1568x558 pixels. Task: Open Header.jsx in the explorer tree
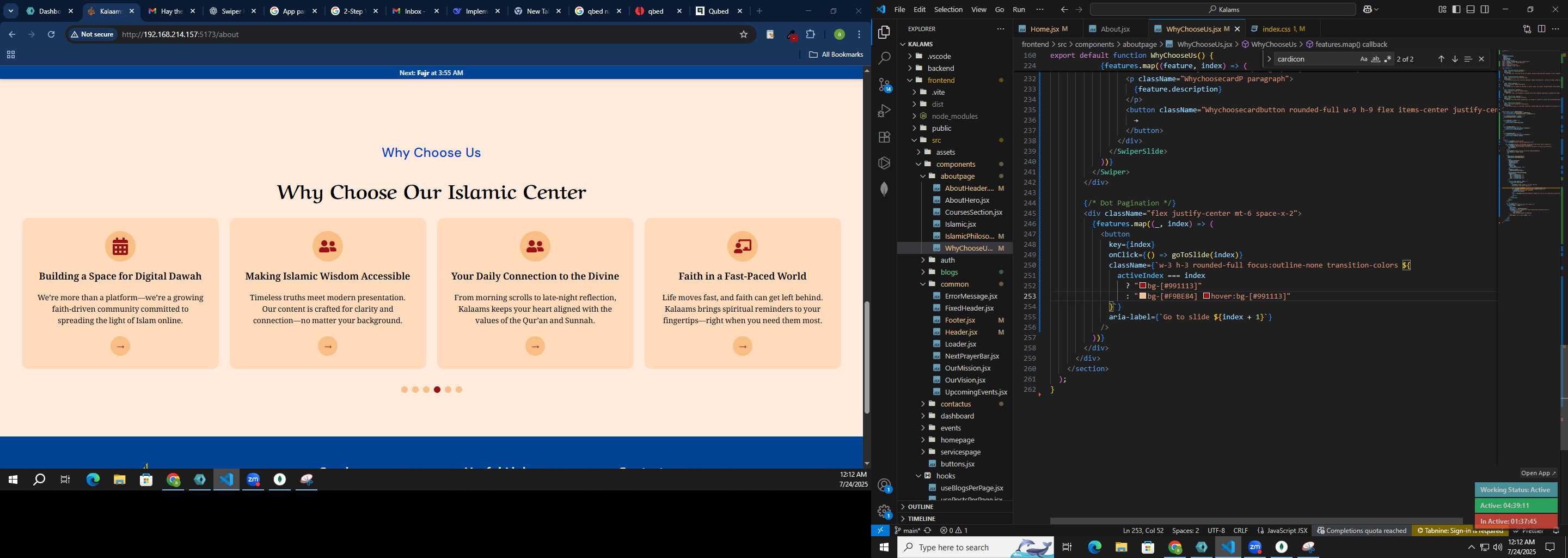click(961, 332)
